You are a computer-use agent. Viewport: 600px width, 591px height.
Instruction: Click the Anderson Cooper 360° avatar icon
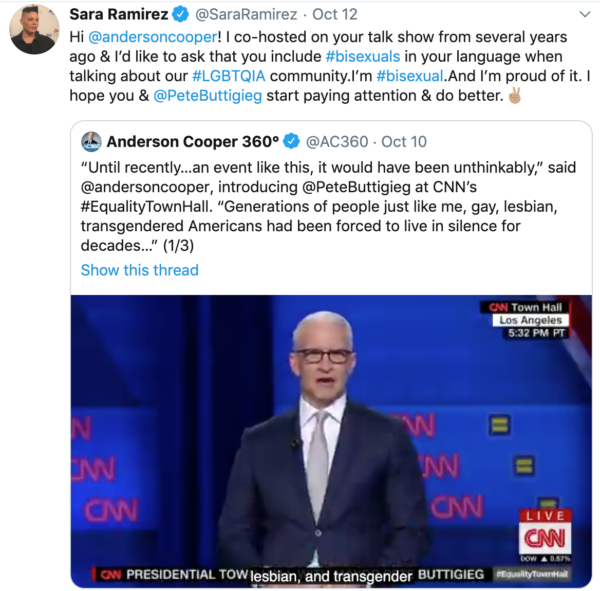(x=91, y=142)
